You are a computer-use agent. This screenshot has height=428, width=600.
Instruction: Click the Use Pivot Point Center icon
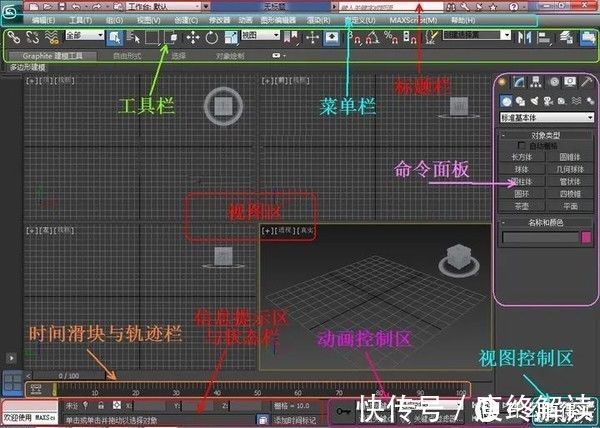pyautogui.click(x=291, y=37)
